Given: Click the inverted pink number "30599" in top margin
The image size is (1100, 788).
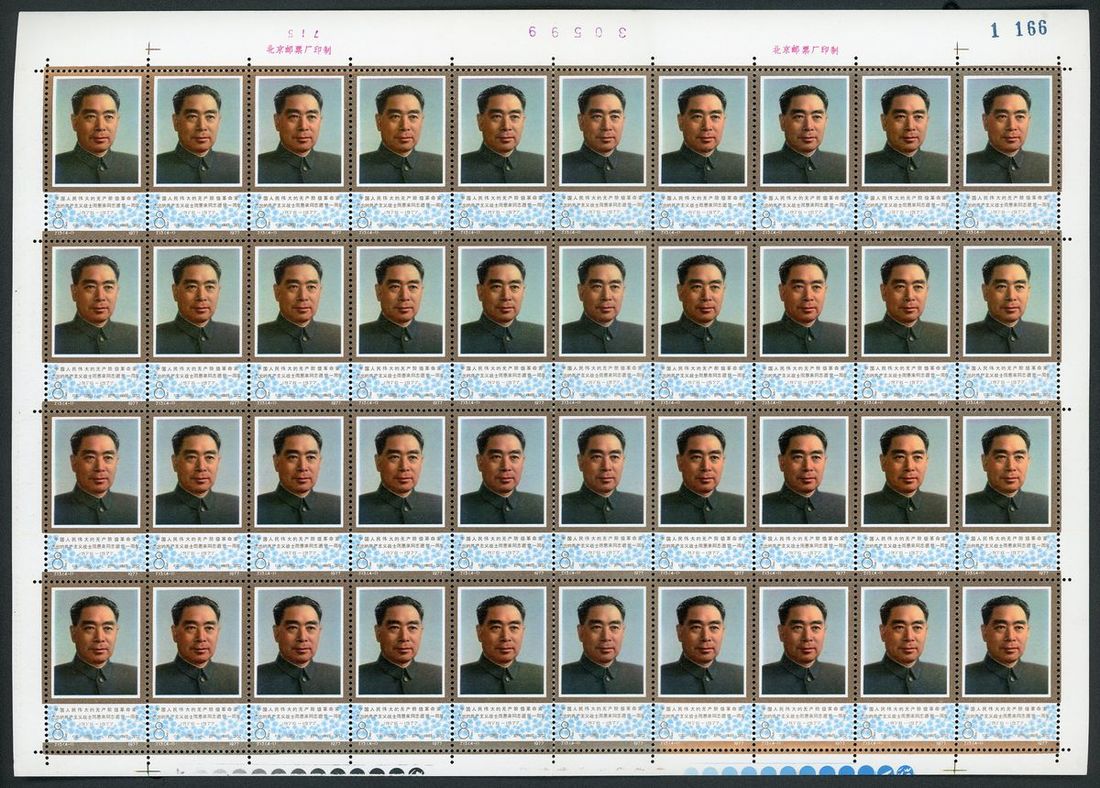Looking at the screenshot, I should [x=577, y=32].
